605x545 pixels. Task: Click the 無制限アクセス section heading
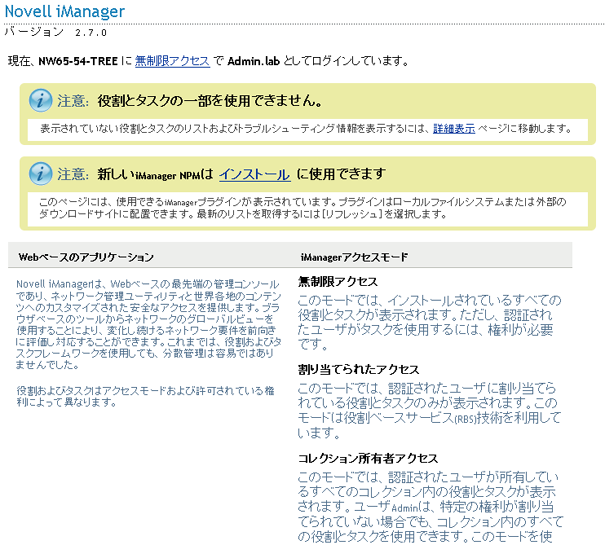338,281
